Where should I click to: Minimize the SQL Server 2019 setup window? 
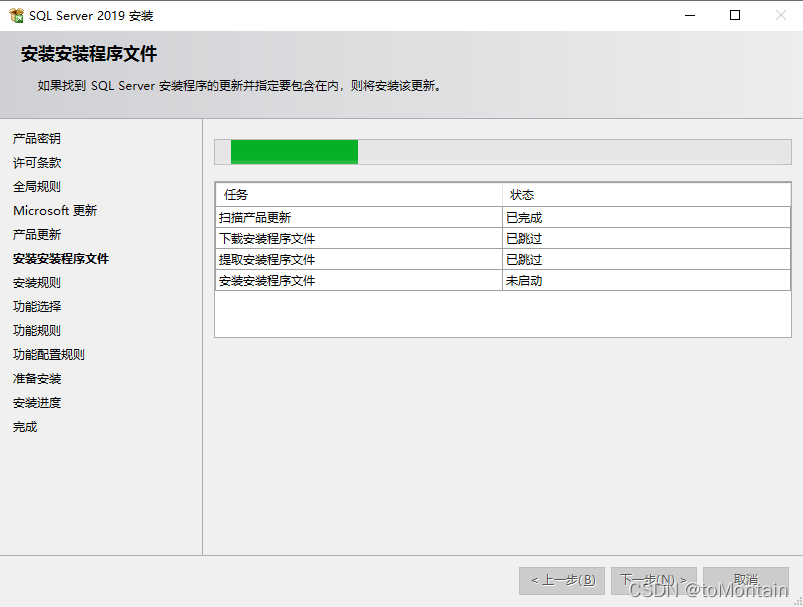click(x=690, y=15)
